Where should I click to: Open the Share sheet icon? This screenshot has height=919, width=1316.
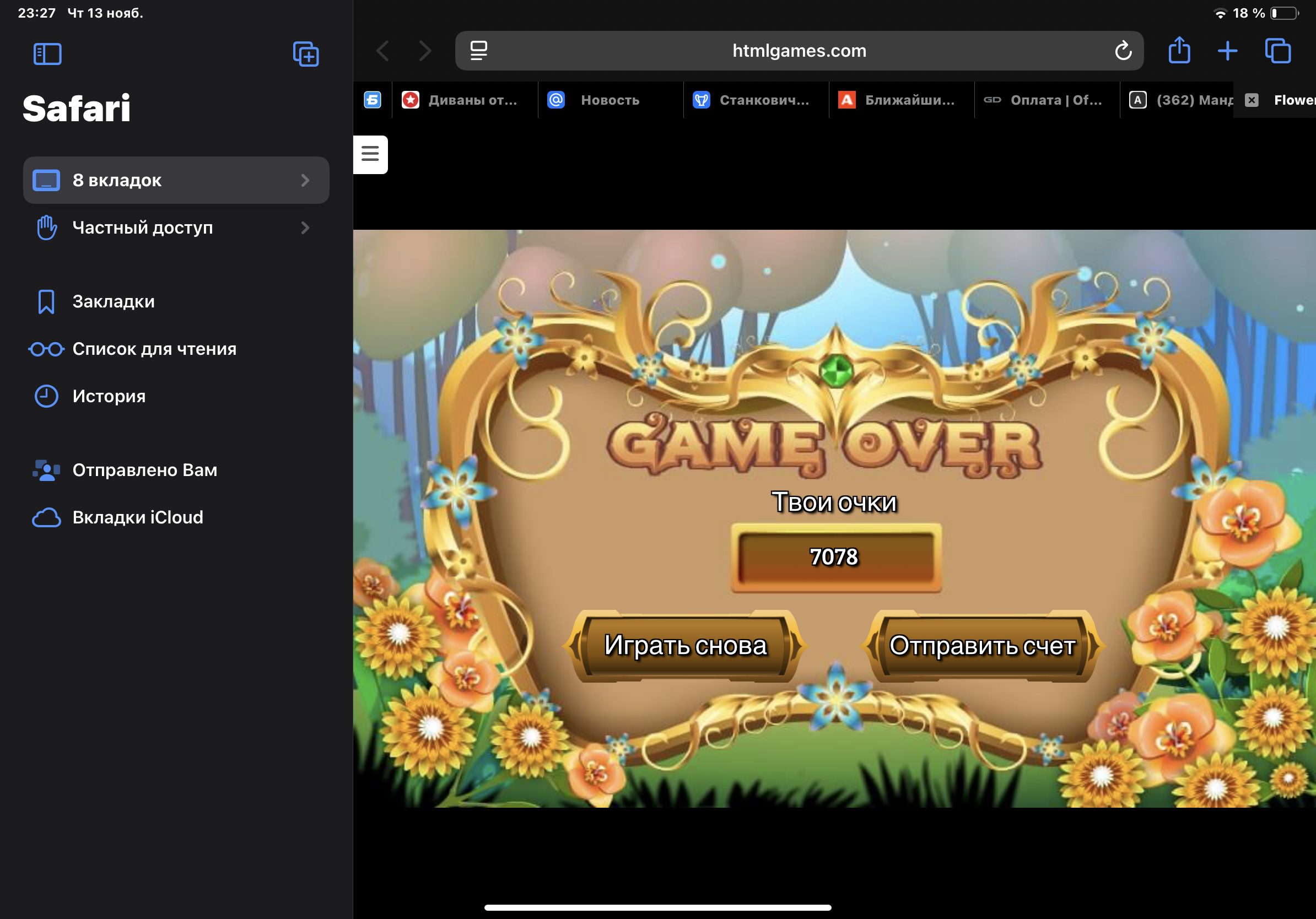[1179, 51]
